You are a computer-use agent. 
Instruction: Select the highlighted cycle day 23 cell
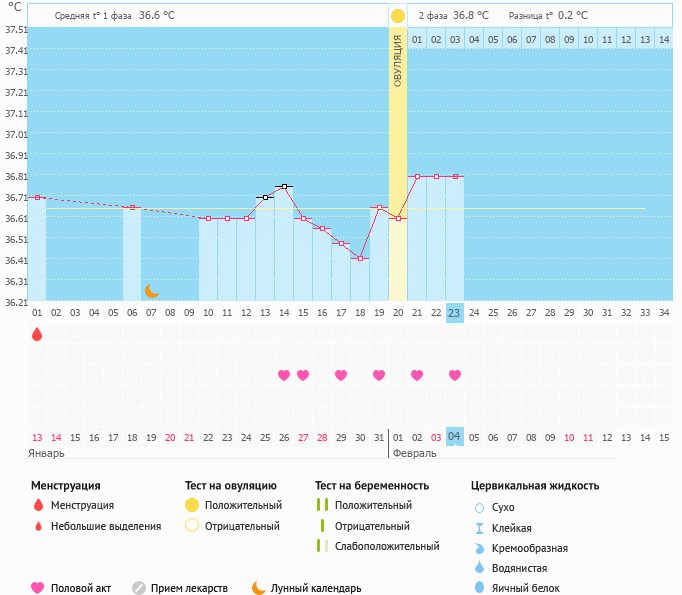pyautogui.click(x=454, y=313)
